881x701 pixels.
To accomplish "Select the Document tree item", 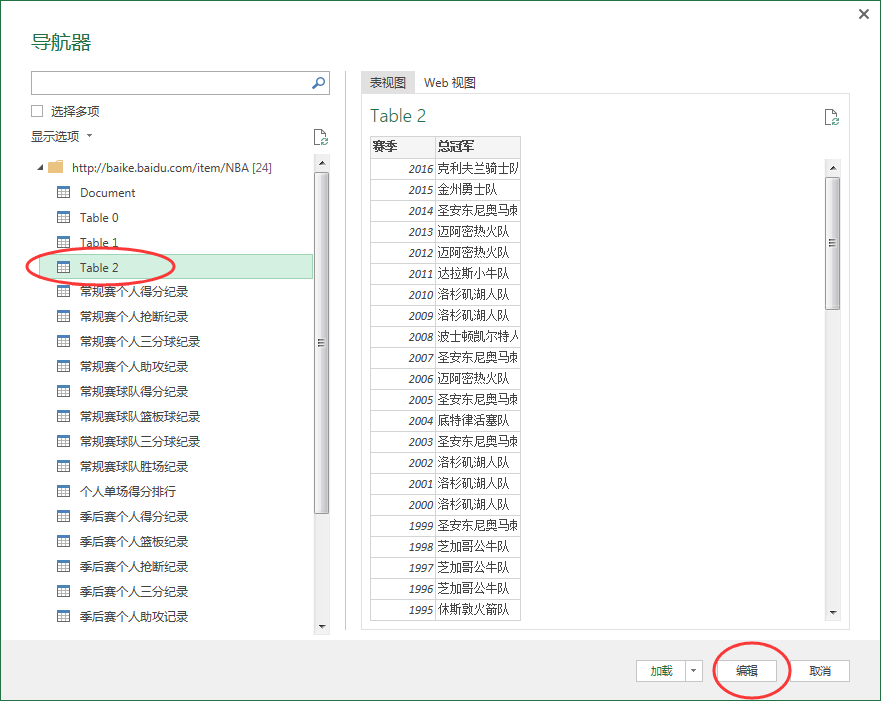I will pyautogui.click(x=107, y=193).
